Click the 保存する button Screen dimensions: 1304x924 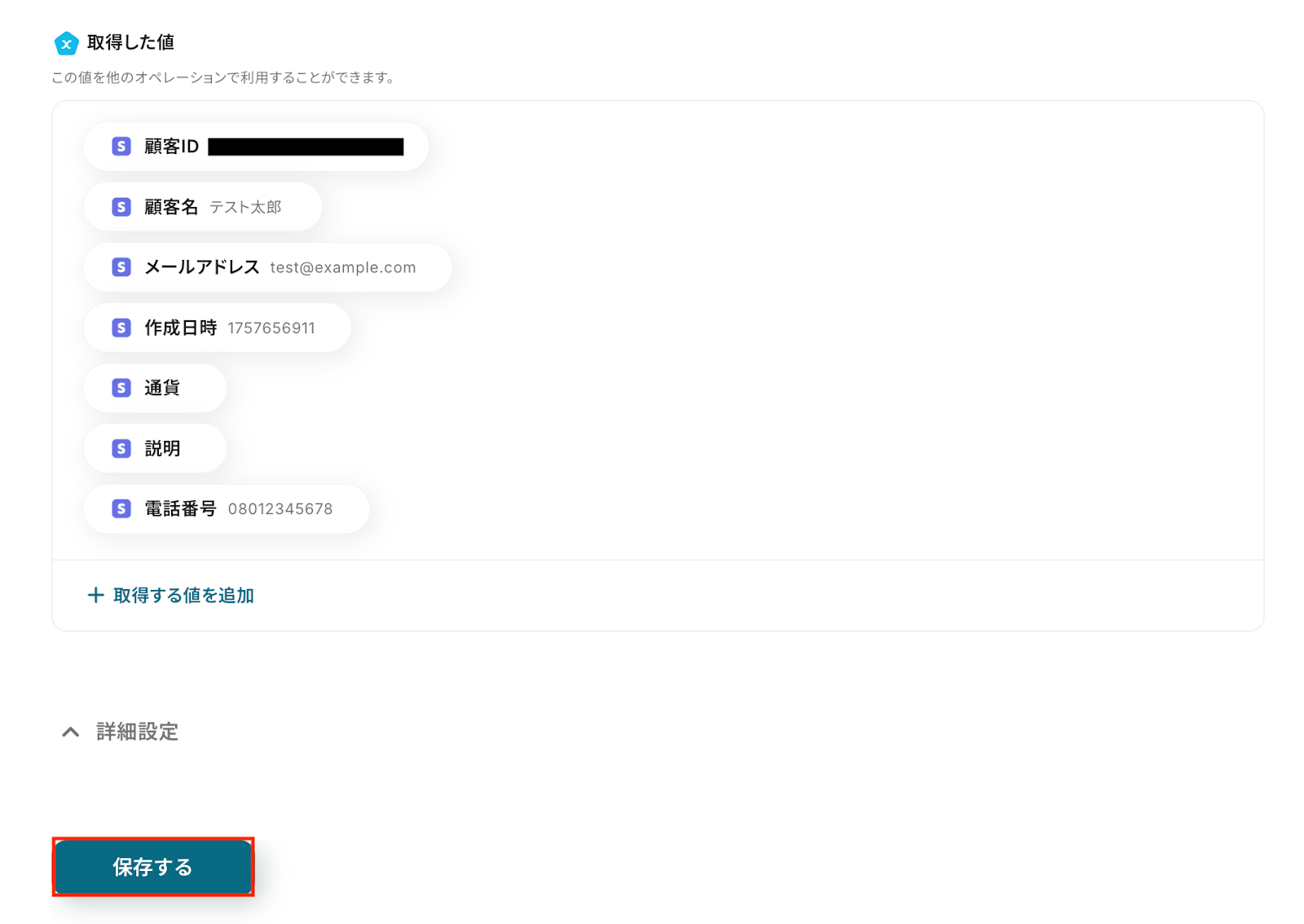tap(153, 867)
